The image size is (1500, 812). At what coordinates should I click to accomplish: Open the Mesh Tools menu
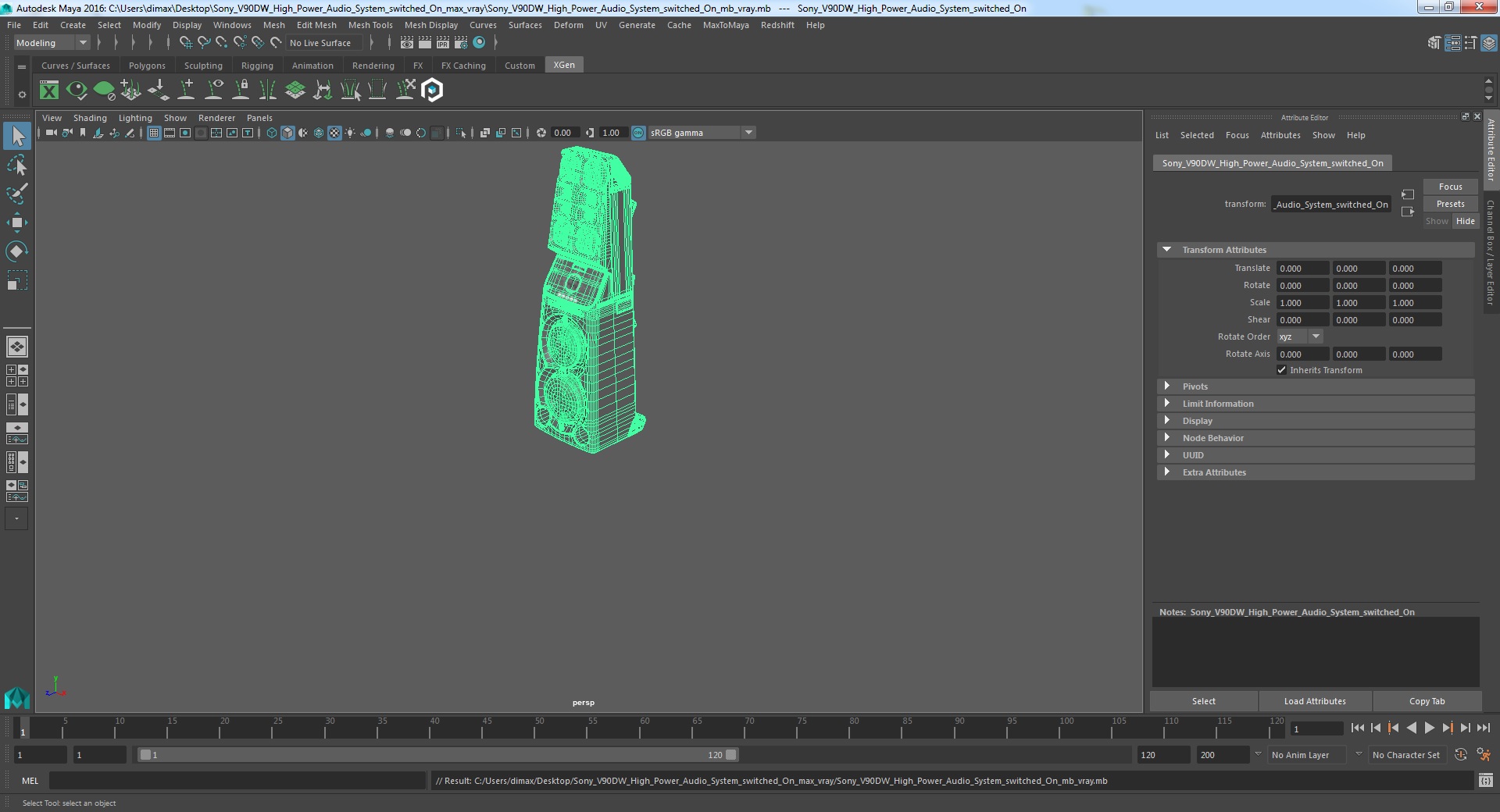[370, 25]
